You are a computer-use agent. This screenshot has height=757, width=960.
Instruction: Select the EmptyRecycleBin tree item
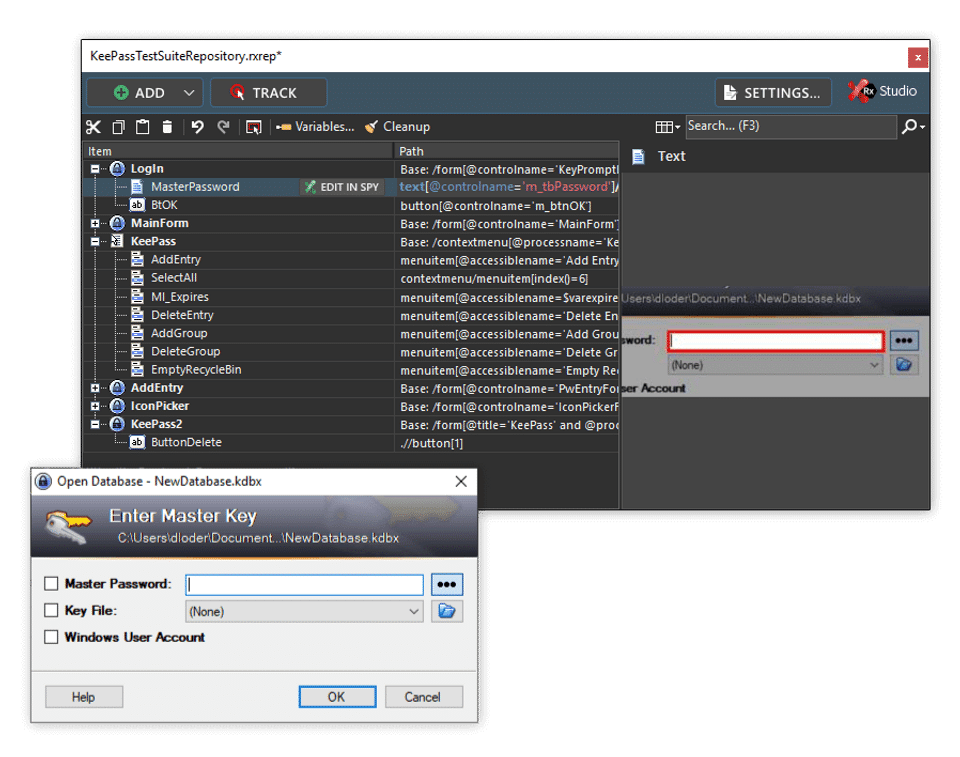coord(196,369)
